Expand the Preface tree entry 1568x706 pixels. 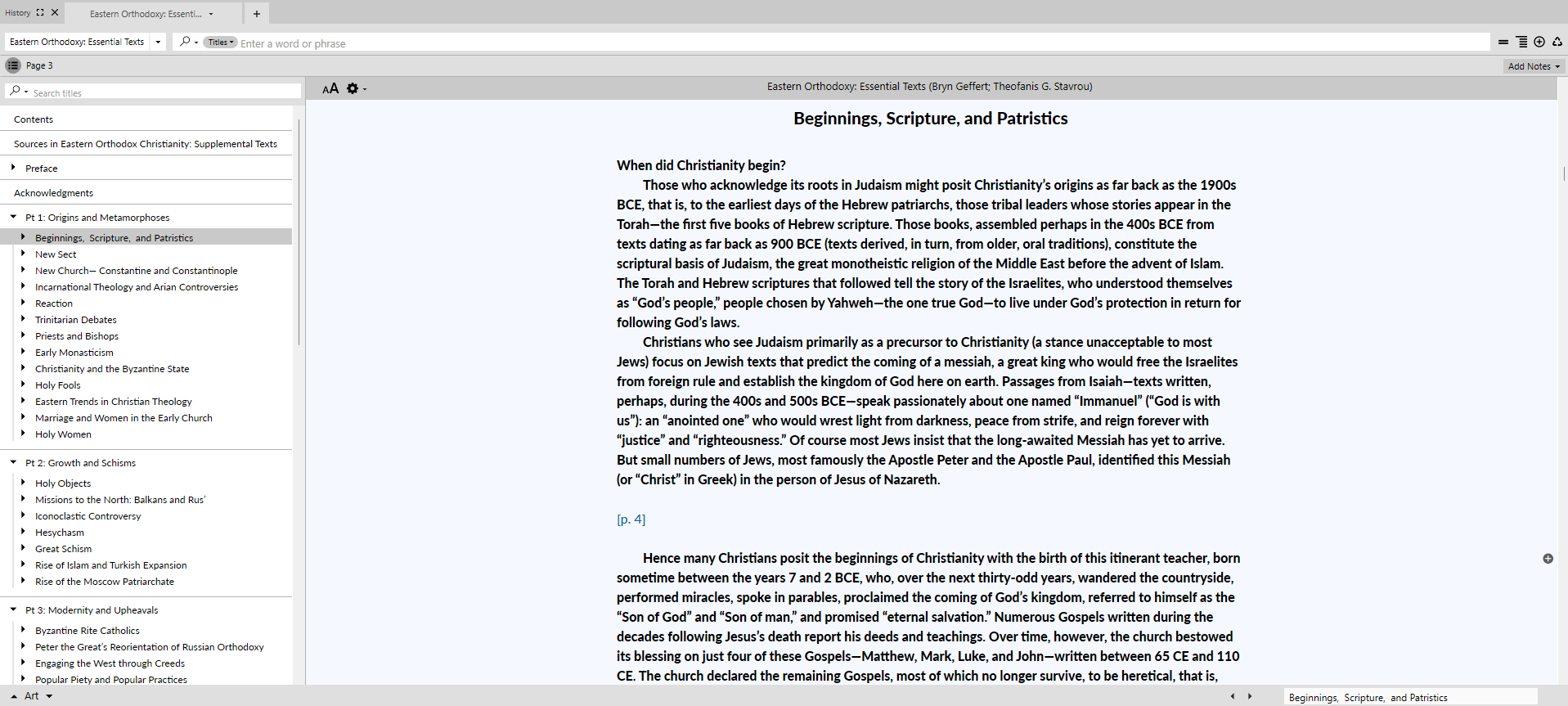(13, 168)
